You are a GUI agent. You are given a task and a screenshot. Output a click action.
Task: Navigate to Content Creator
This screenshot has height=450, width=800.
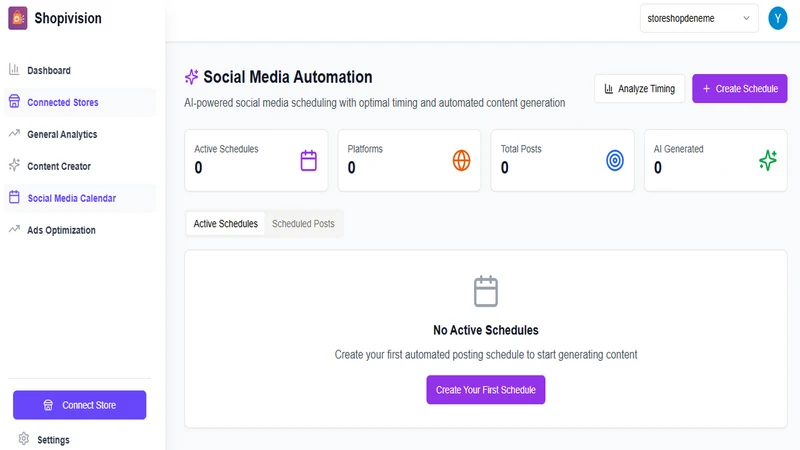[x=80, y=166]
